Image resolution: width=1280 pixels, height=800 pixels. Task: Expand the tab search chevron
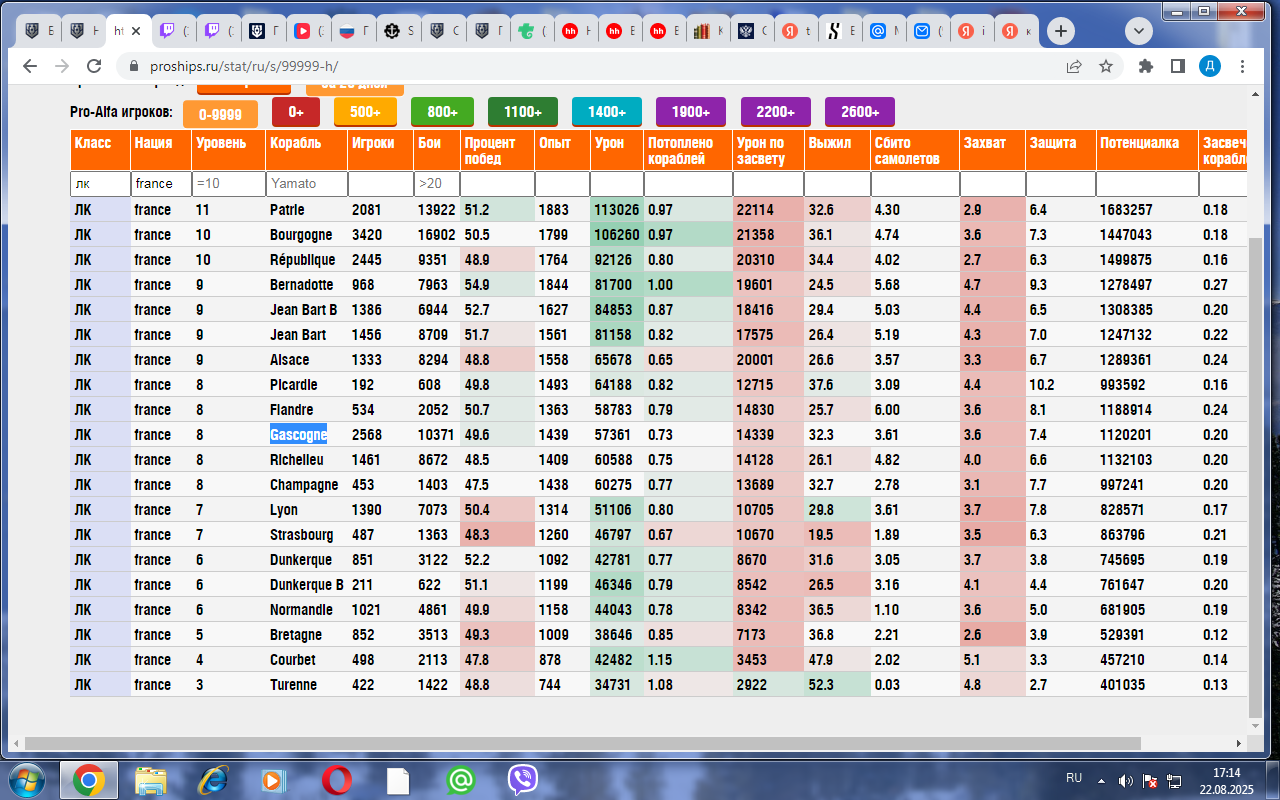click(1139, 31)
